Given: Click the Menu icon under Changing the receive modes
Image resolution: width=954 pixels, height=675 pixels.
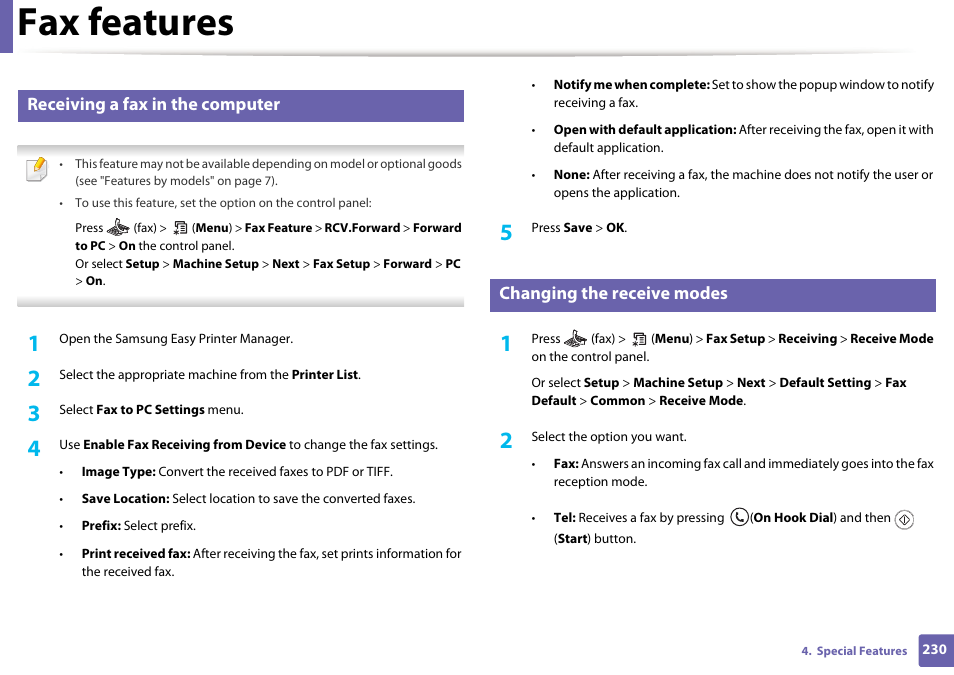Looking at the screenshot, I should (x=639, y=339).
